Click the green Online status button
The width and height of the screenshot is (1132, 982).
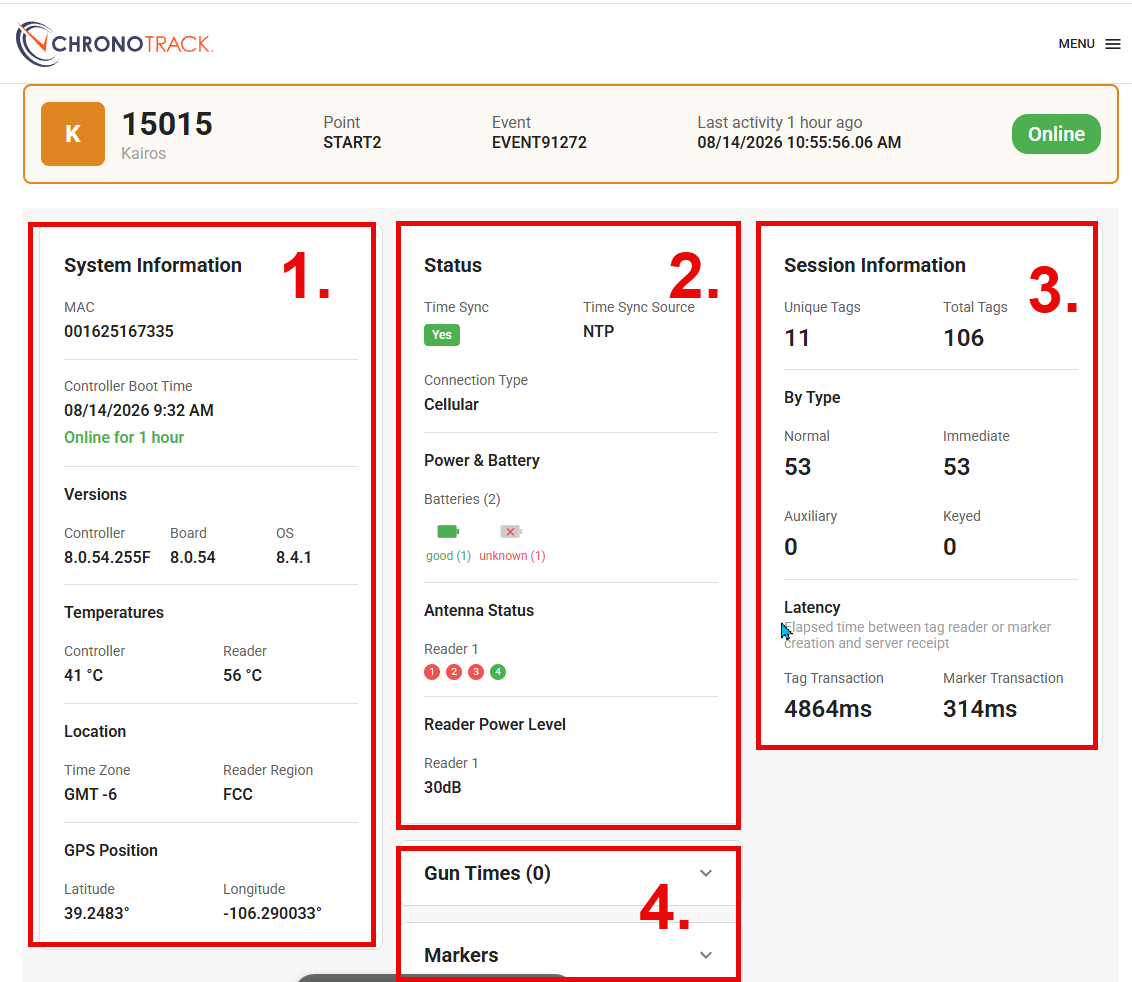point(1056,134)
